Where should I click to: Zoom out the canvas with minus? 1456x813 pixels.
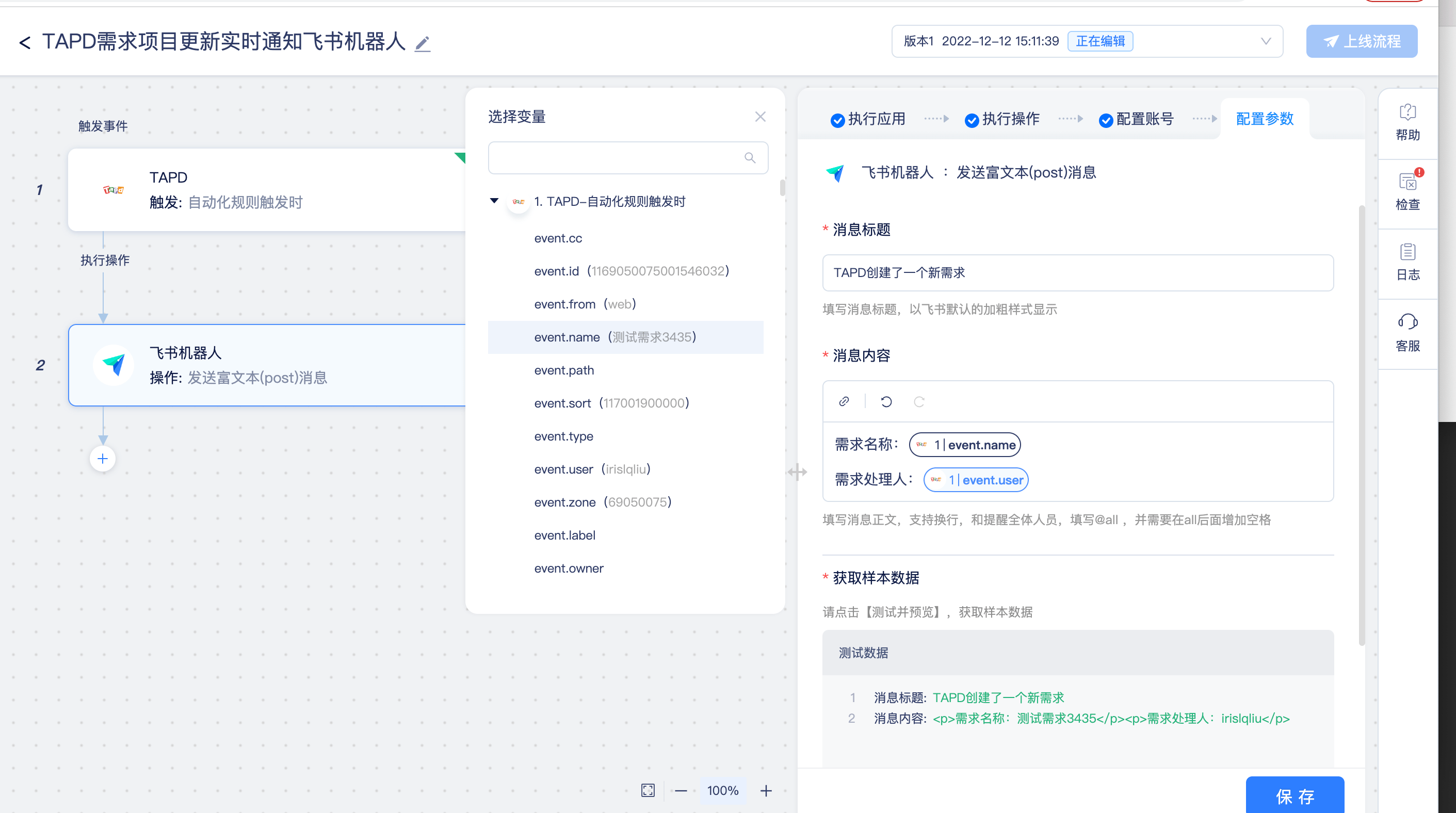click(681, 790)
